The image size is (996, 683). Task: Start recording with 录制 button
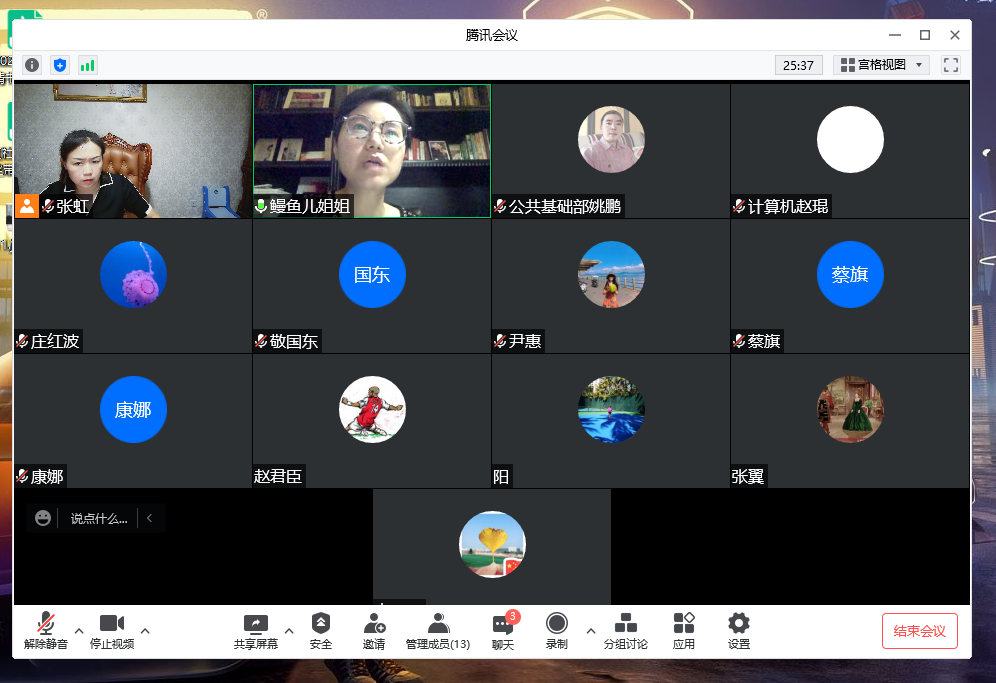(x=557, y=632)
